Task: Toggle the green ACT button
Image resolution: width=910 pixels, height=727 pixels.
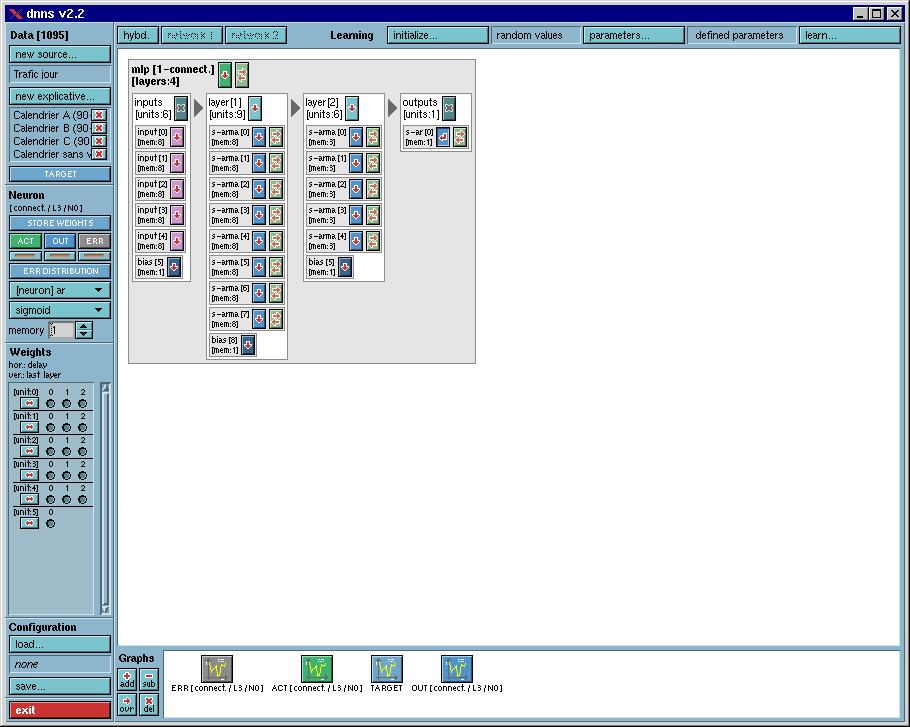Action: 26,241
